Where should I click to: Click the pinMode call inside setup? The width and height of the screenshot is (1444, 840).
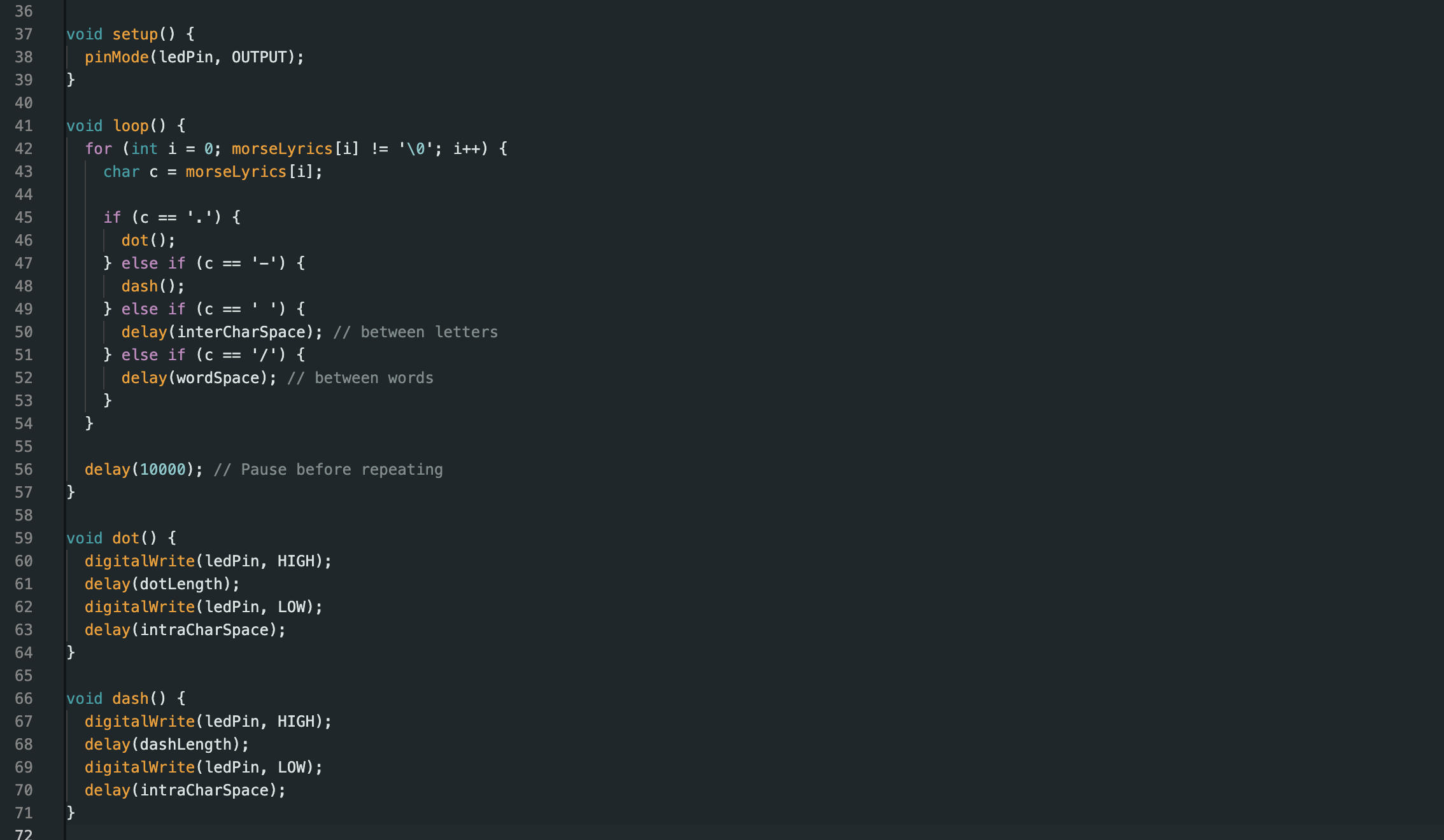(x=117, y=57)
